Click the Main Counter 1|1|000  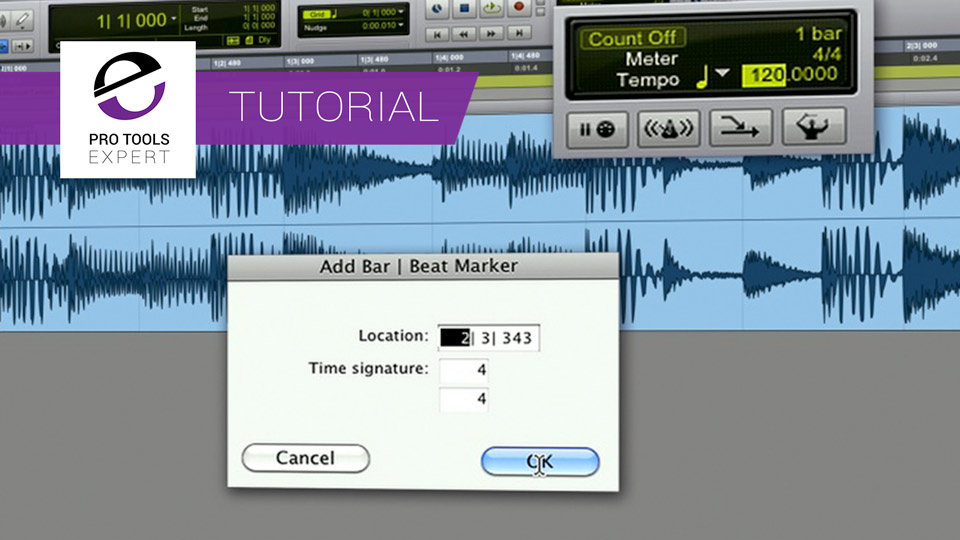click(x=132, y=20)
